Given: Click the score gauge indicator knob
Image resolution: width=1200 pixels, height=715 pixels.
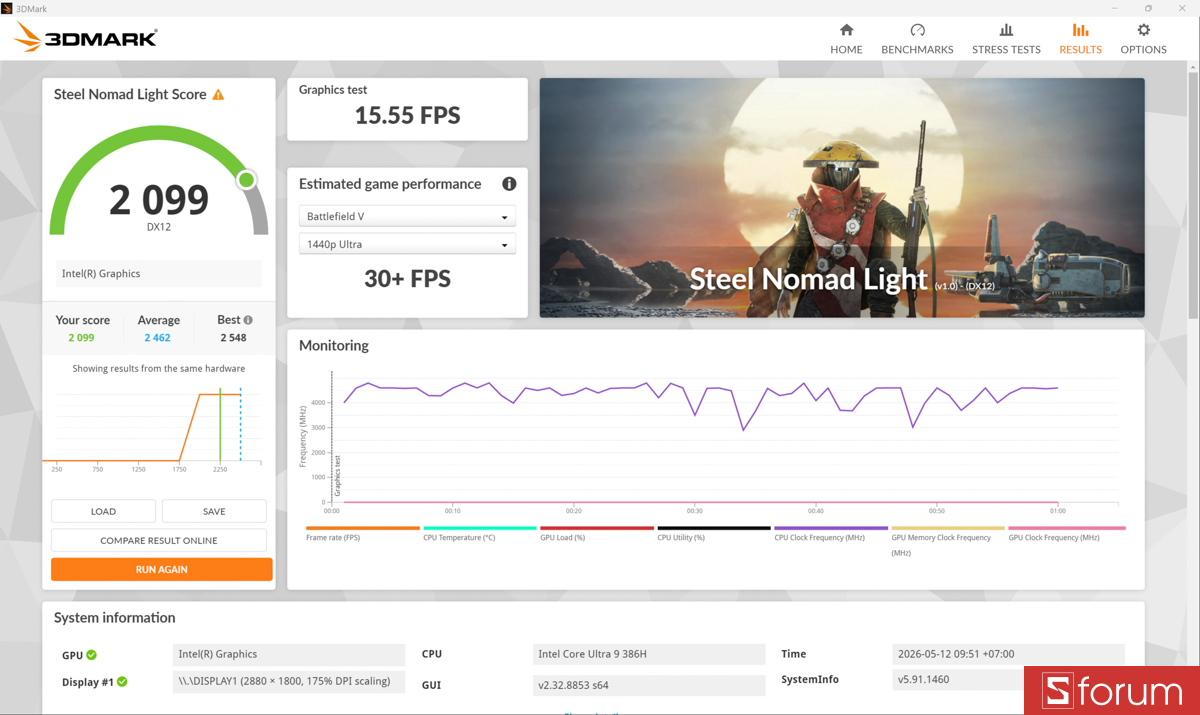Looking at the screenshot, I should coord(246,180).
